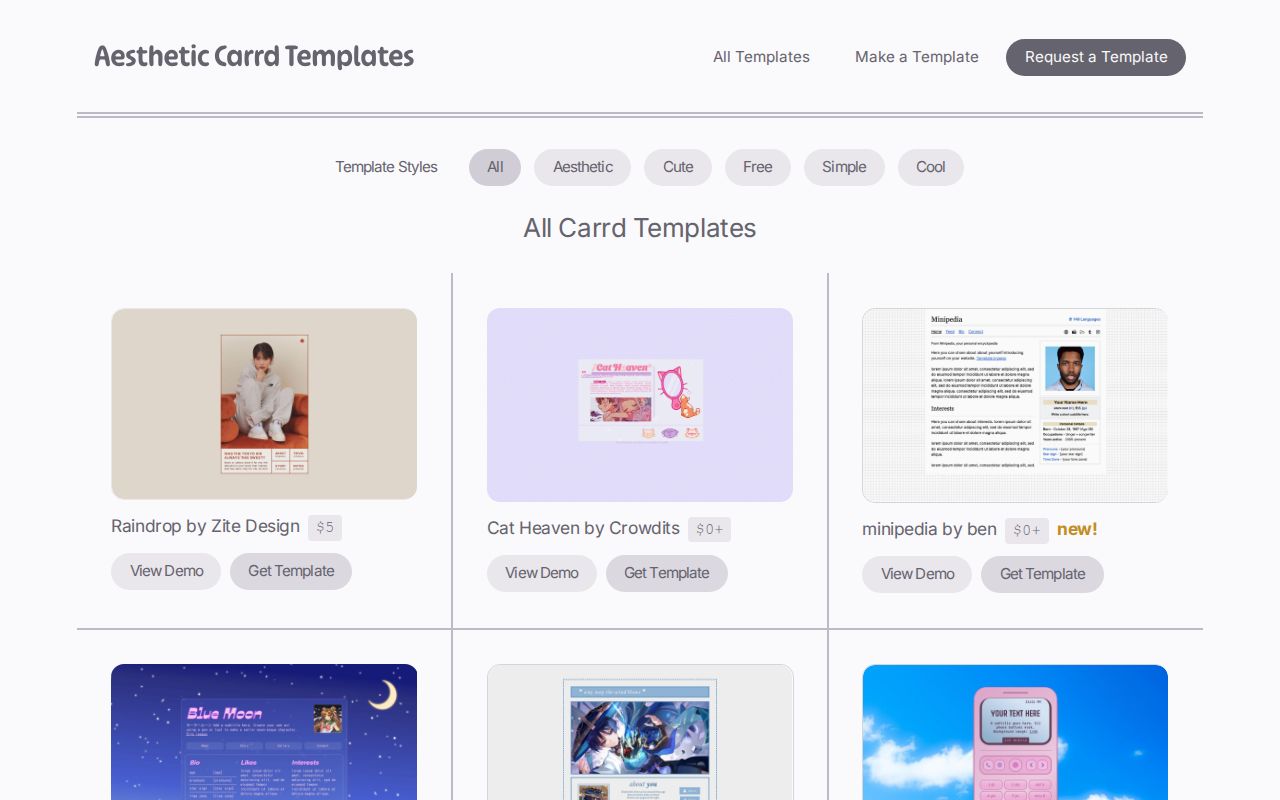This screenshot has width=1280, height=800.
Task: Open the Aesthetic Carrd Templates site title
Action: coord(254,57)
